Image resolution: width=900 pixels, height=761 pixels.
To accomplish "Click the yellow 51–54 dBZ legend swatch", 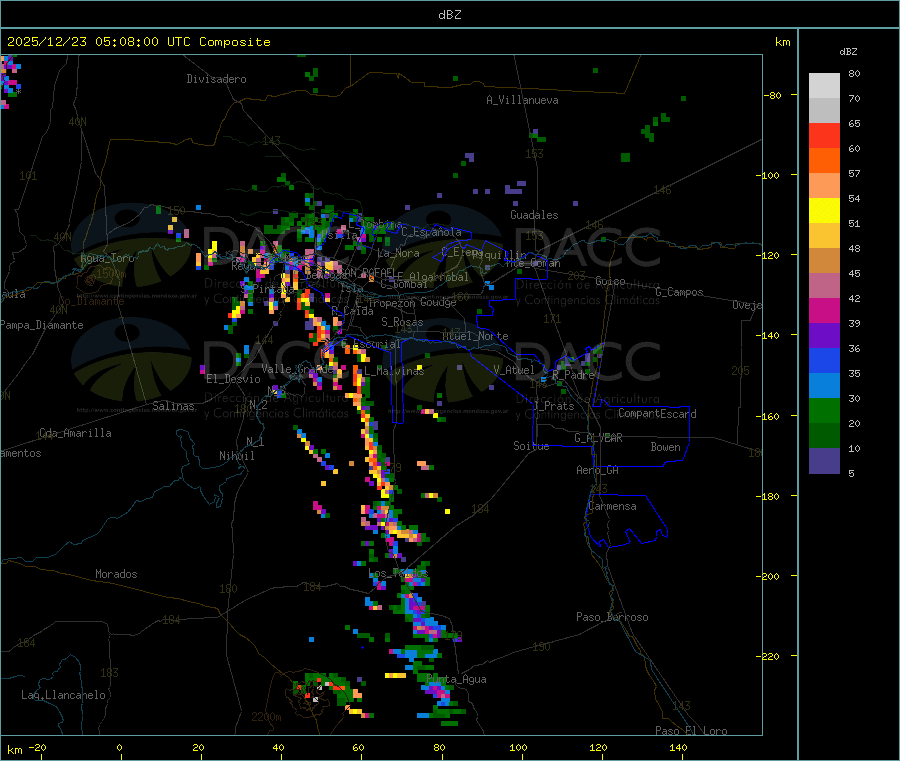I will click(x=824, y=211).
